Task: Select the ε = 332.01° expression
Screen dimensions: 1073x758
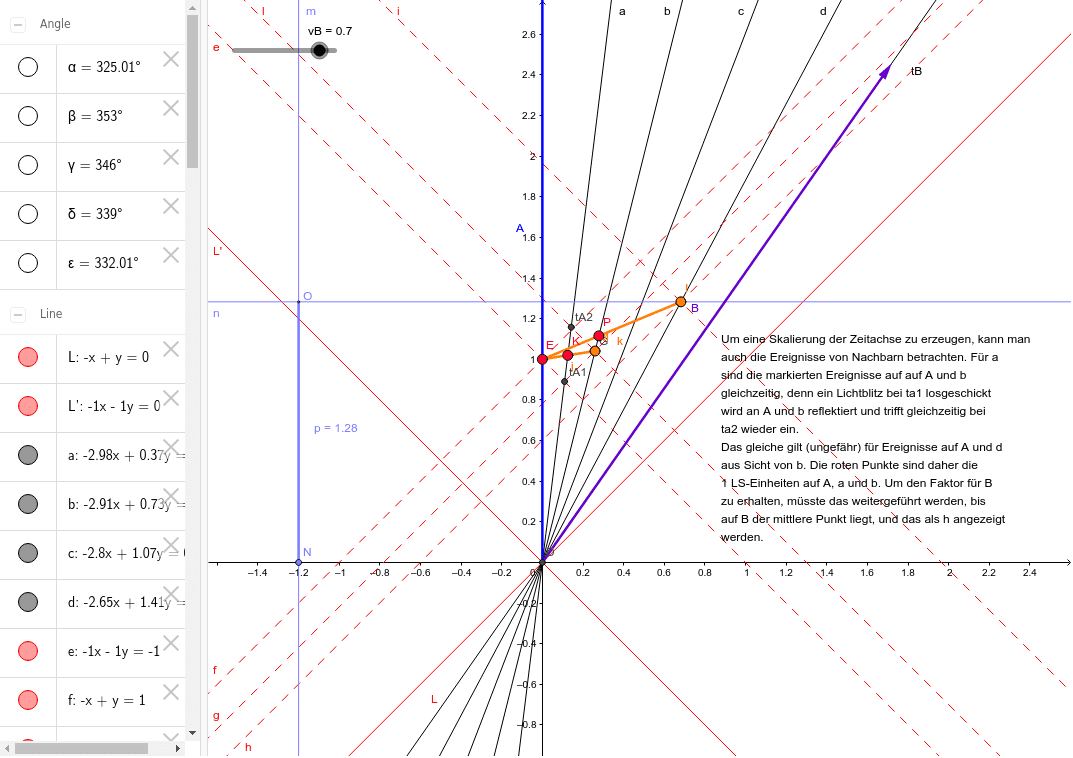Action: [x=103, y=263]
